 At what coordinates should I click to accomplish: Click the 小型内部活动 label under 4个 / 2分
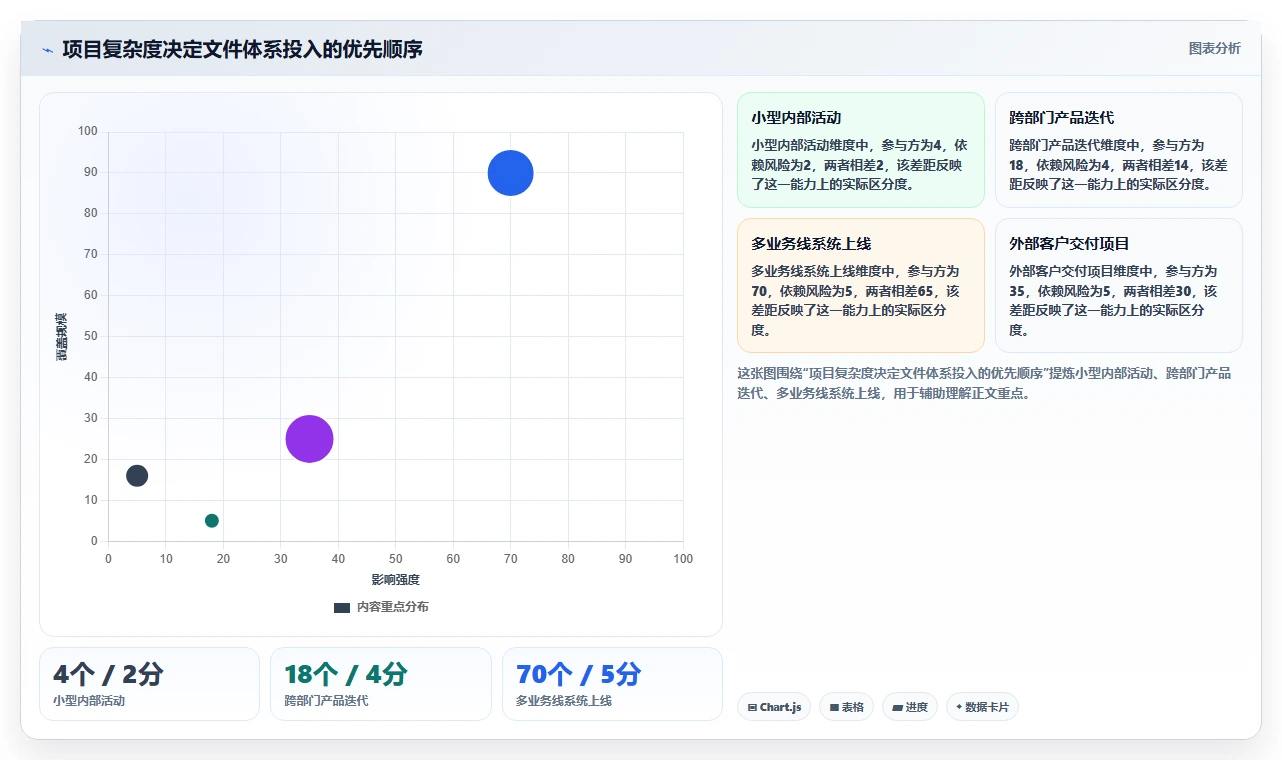tap(89, 701)
